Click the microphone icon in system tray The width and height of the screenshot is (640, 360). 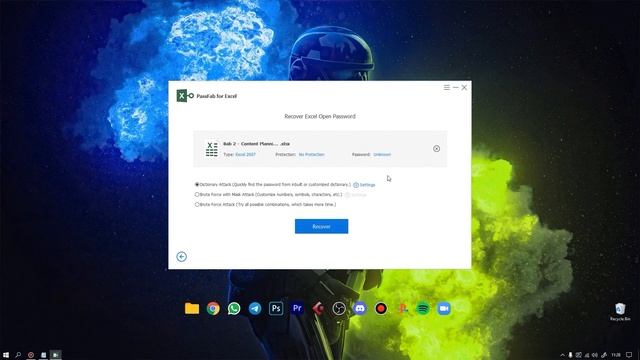(x=570, y=355)
